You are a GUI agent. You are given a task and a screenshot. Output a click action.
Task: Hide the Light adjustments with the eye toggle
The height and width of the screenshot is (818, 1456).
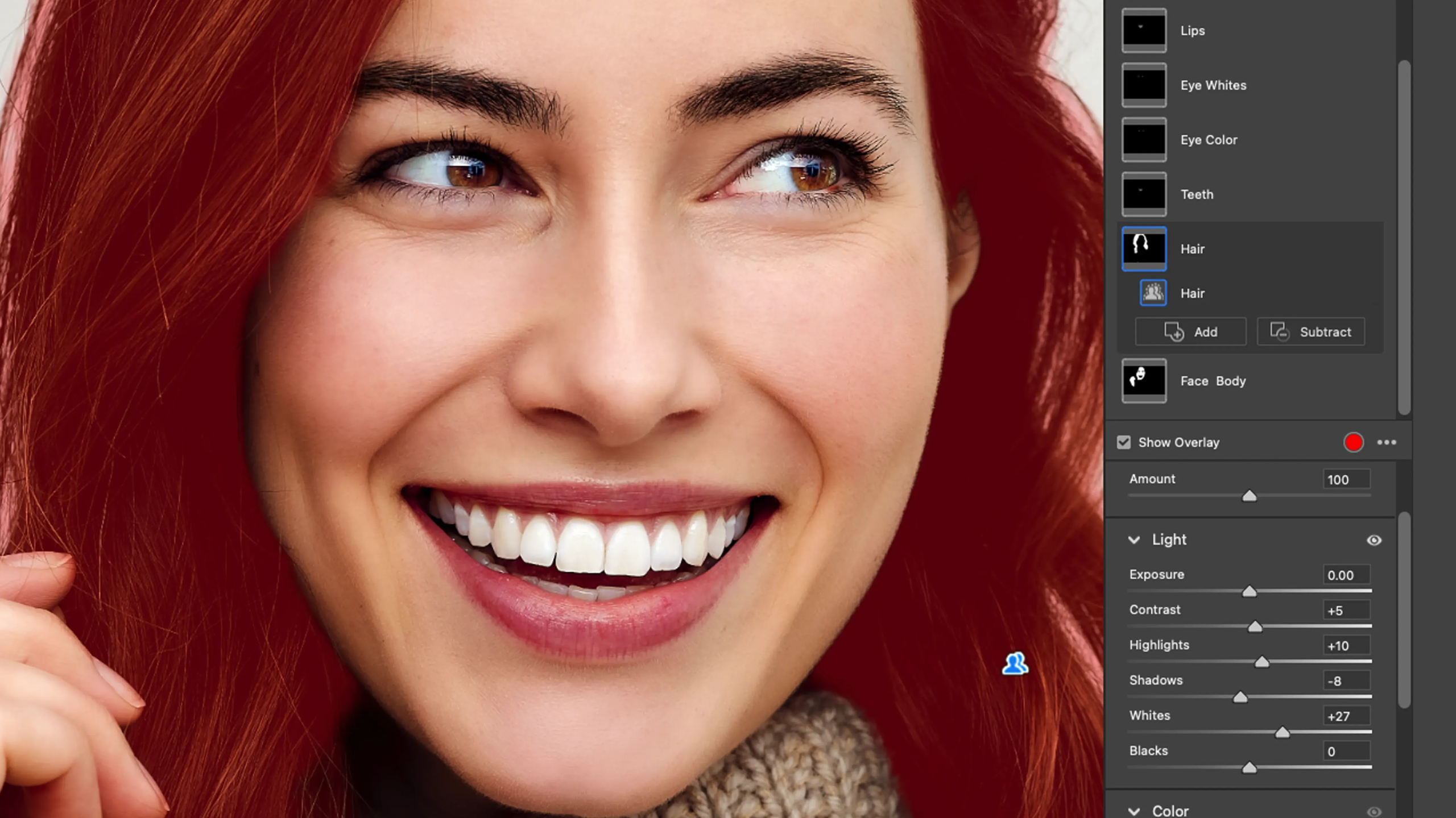1374,540
